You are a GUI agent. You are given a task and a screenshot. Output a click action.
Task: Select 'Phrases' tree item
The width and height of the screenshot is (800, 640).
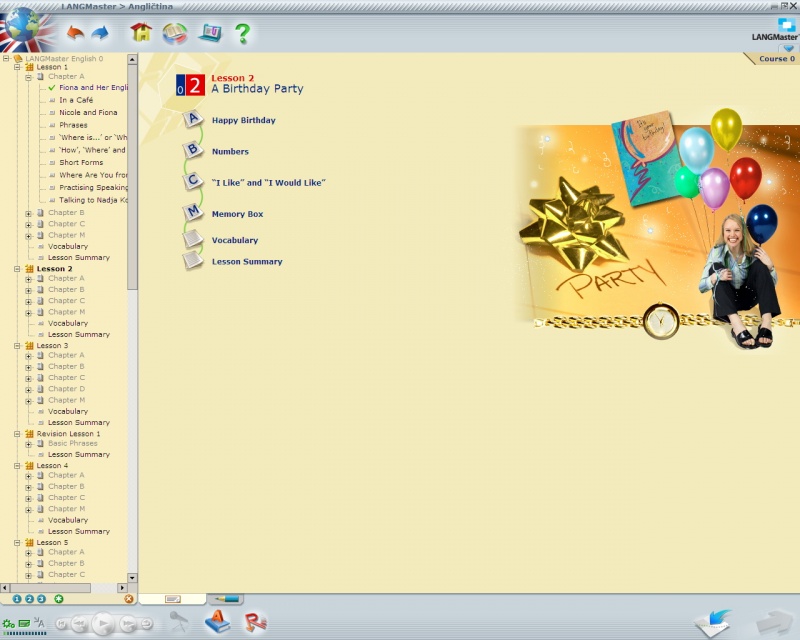tap(73, 125)
